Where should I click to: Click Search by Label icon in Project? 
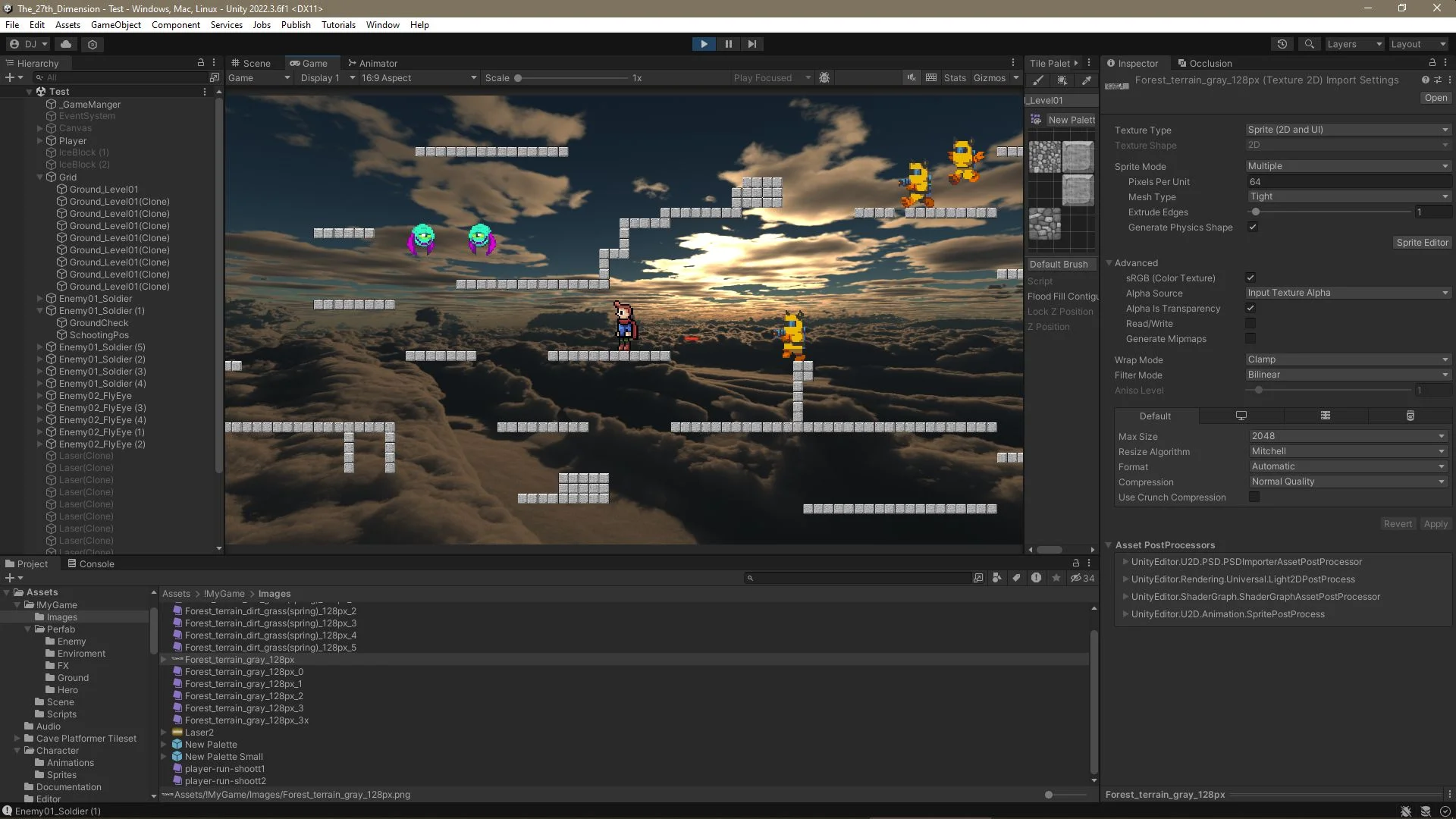1016,578
